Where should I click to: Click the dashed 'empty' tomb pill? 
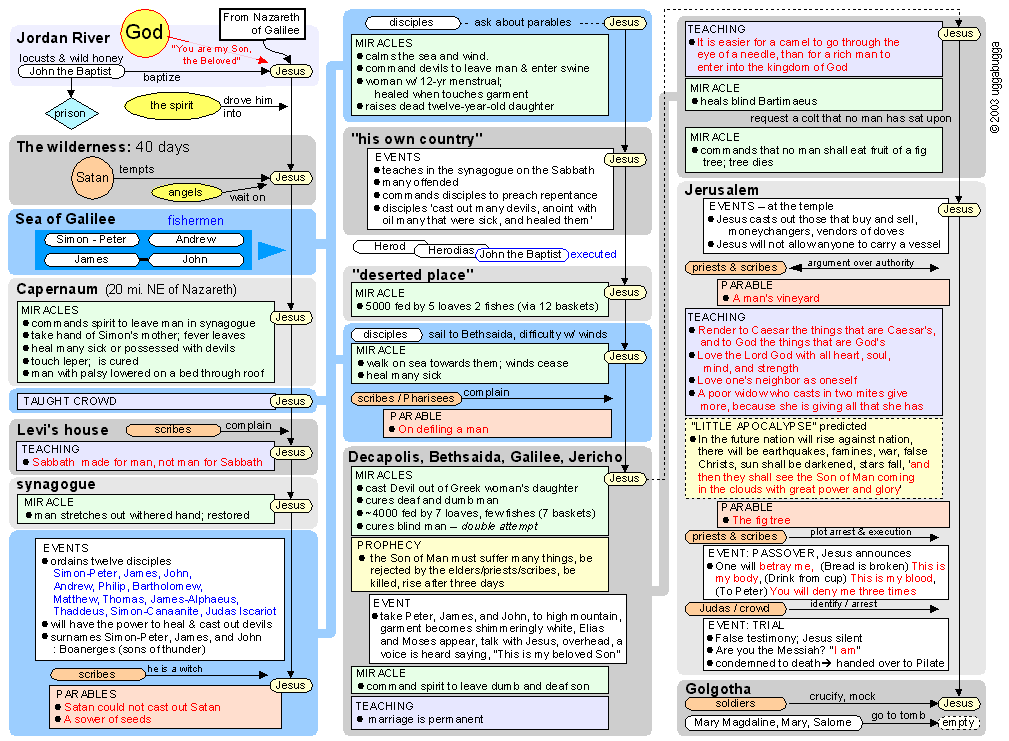959,722
